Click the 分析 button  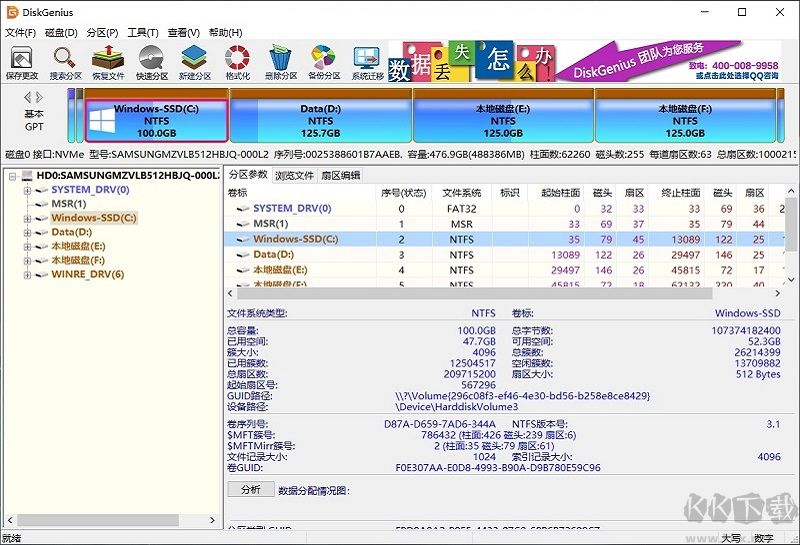(251, 489)
